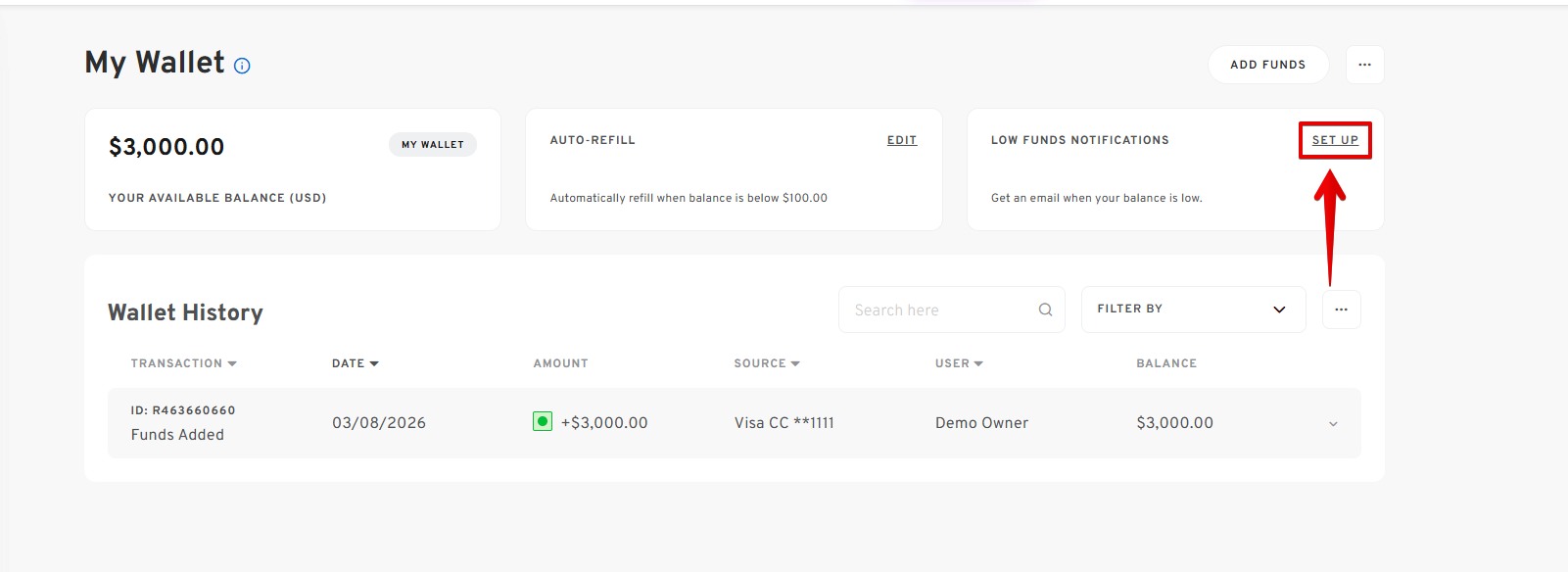
Task: Sort by the Date column
Action: click(x=355, y=363)
